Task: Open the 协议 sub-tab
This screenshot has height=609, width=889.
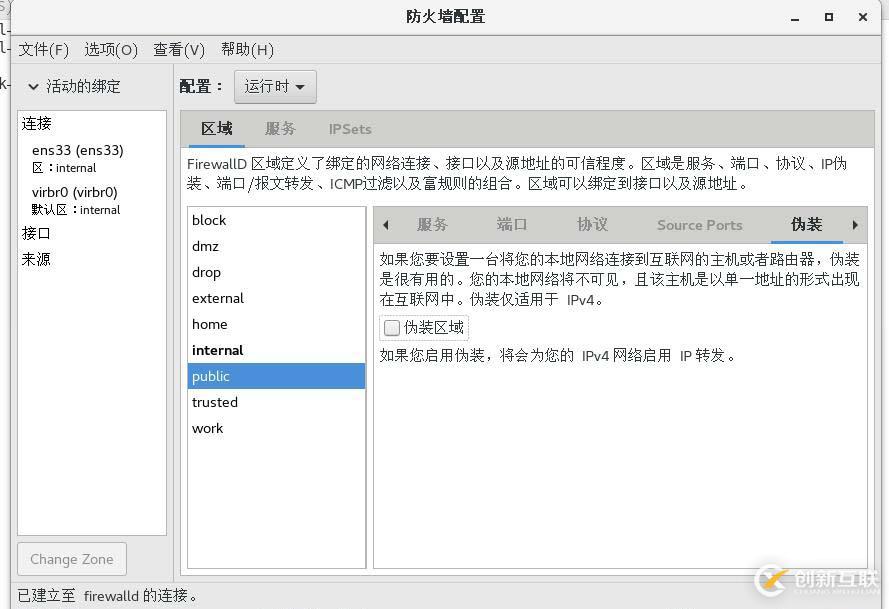Action: point(592,225)
